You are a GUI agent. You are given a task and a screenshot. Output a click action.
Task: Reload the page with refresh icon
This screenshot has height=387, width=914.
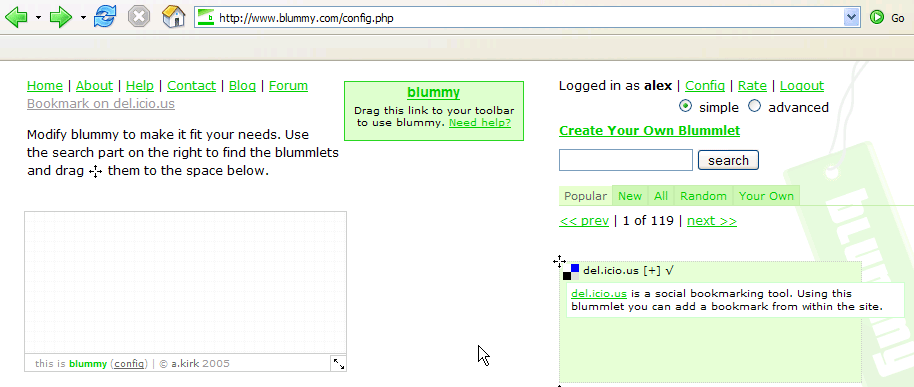point(105,17)
